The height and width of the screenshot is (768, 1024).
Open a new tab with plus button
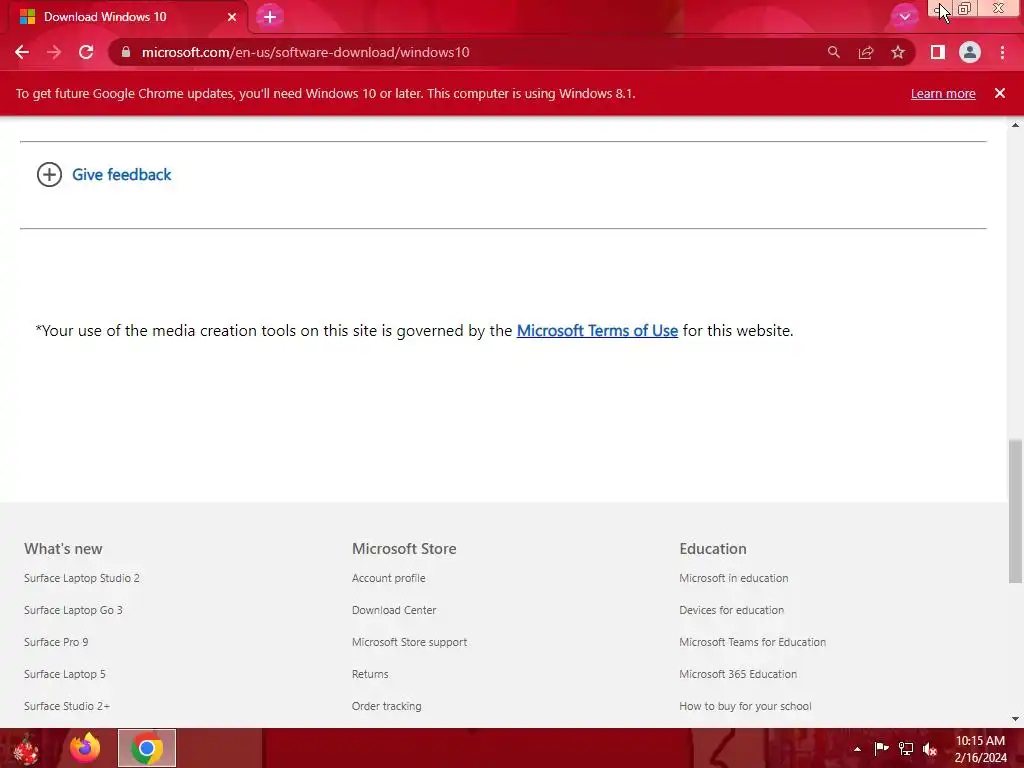[270, 17]
